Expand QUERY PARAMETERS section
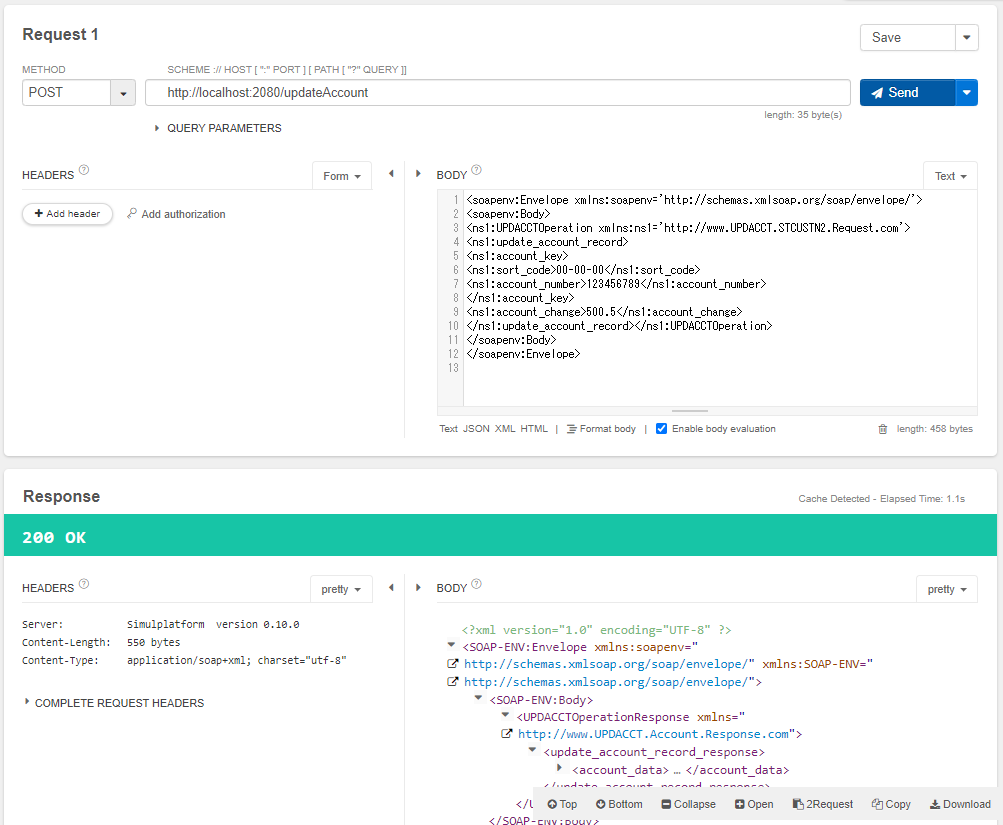The width and height of the screenshot is (1003, 825). point(218,128)
